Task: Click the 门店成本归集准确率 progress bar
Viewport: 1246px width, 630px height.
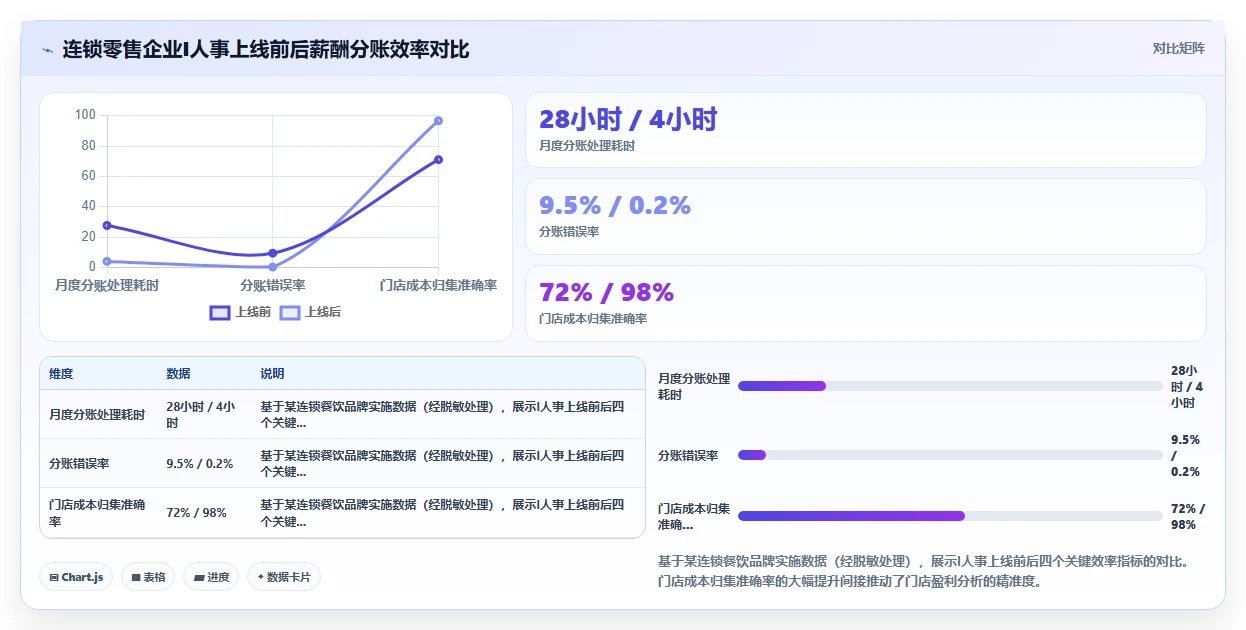Action: pyautogui.click(x=950, y=516)
